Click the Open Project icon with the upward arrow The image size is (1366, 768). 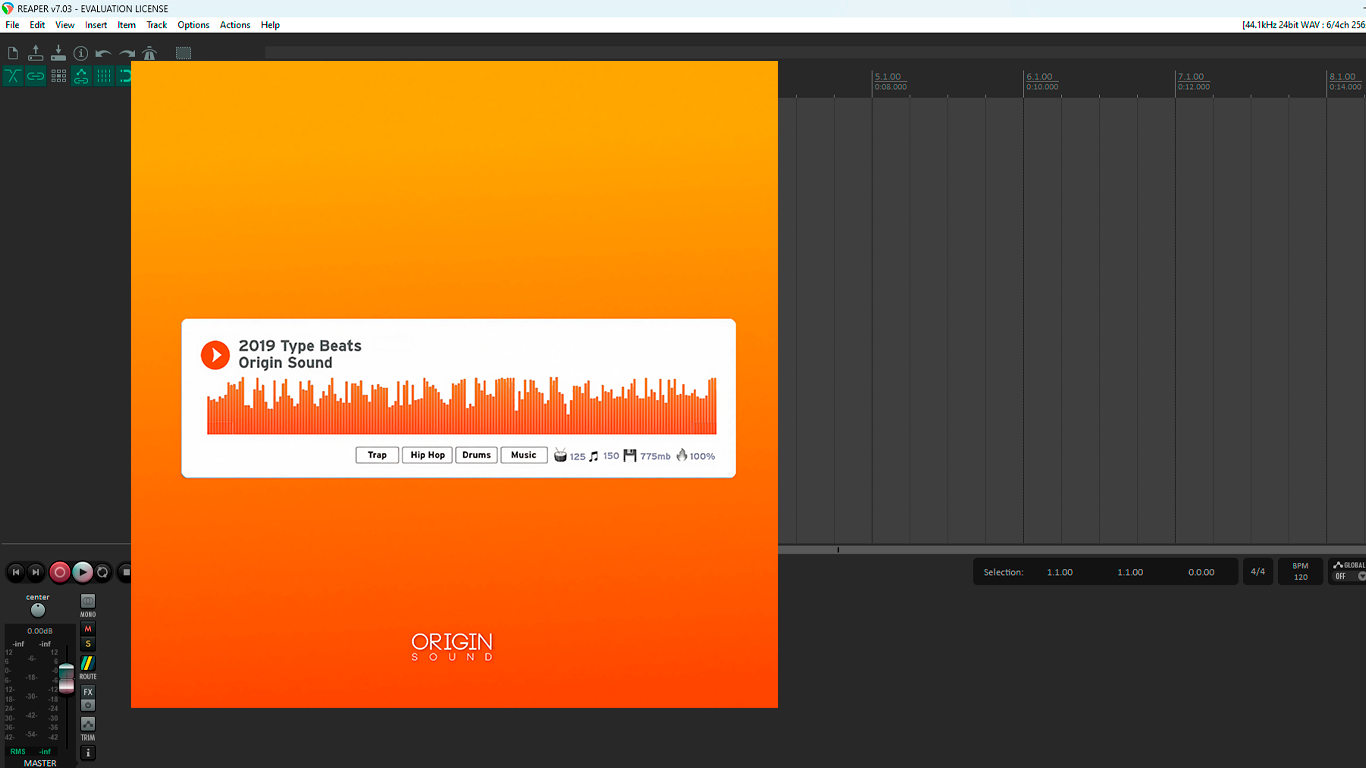pyautogui.click(x=36, y=53)
